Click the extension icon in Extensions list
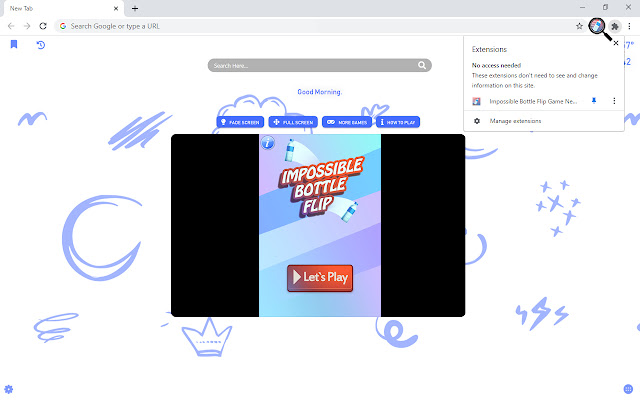Viewport: 640px width, 400px height. click(x=476, y=101)
